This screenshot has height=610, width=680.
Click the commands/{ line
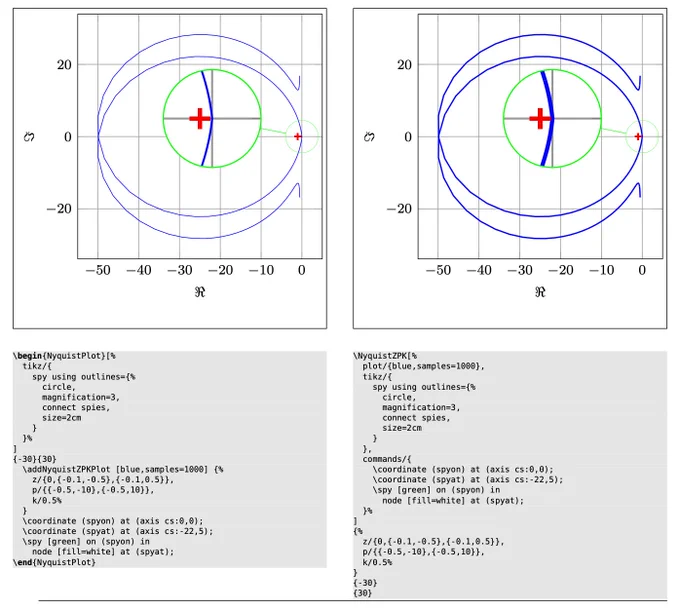click(387, 459)
